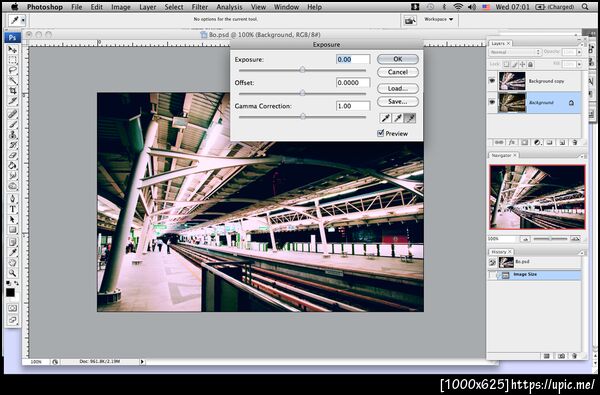The width and height of the screenshot is (600, 395).
Task: Open the Workspace dropdown
Action: tap(439, 19)
